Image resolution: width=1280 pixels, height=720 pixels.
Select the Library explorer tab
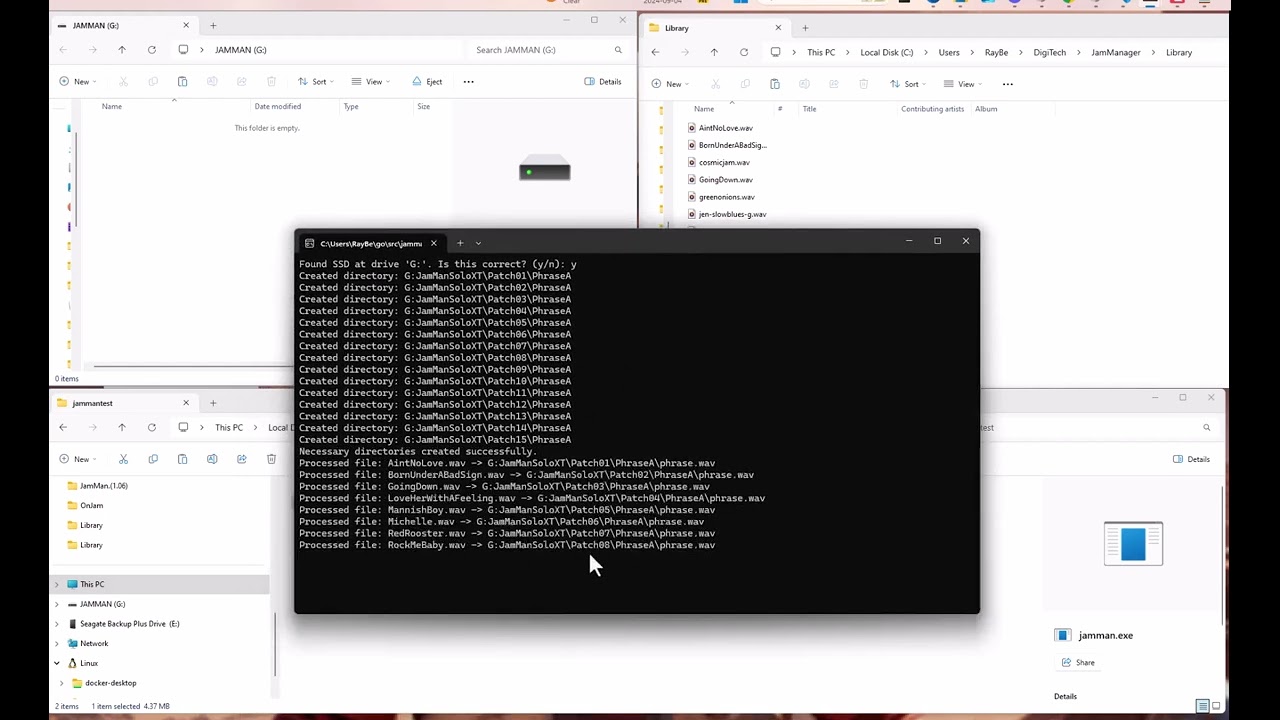pos(716,28)
